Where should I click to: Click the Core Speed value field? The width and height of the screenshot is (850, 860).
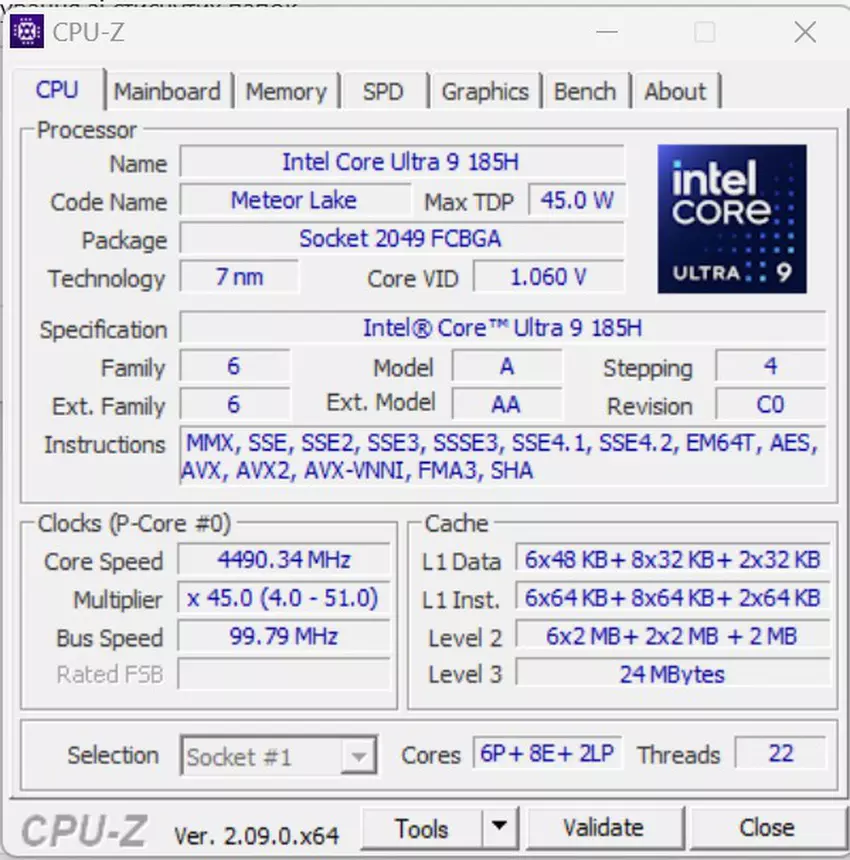284,560
